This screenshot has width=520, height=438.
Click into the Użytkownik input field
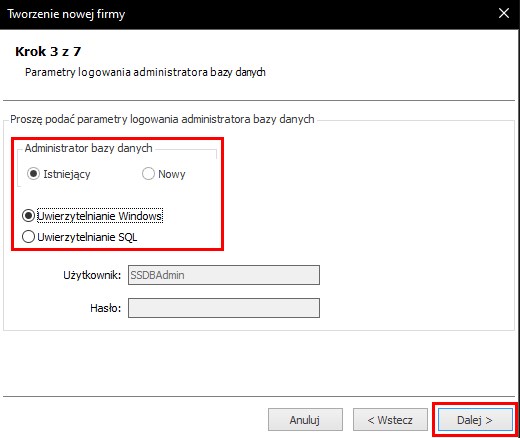coord(224,275)
